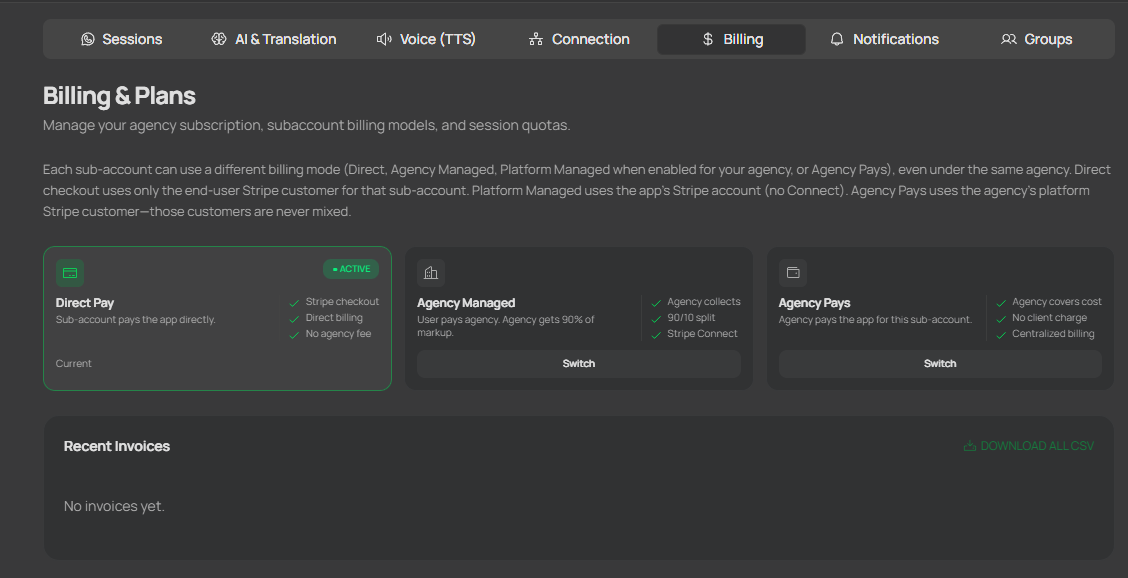Click the Billing & Plans heading
The height and width of the screenshot is (578, 1128).
coord(119,96)
